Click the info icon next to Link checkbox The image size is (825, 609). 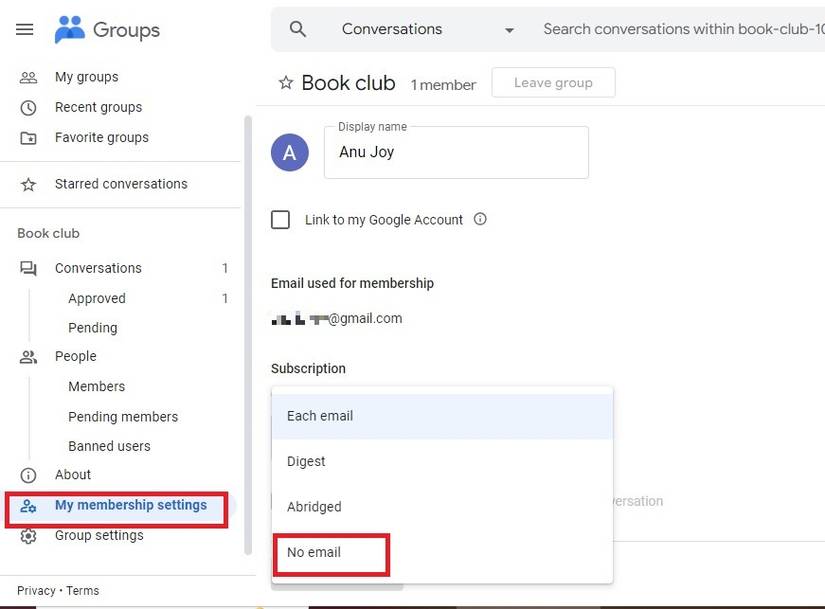(x=480, y=219)
